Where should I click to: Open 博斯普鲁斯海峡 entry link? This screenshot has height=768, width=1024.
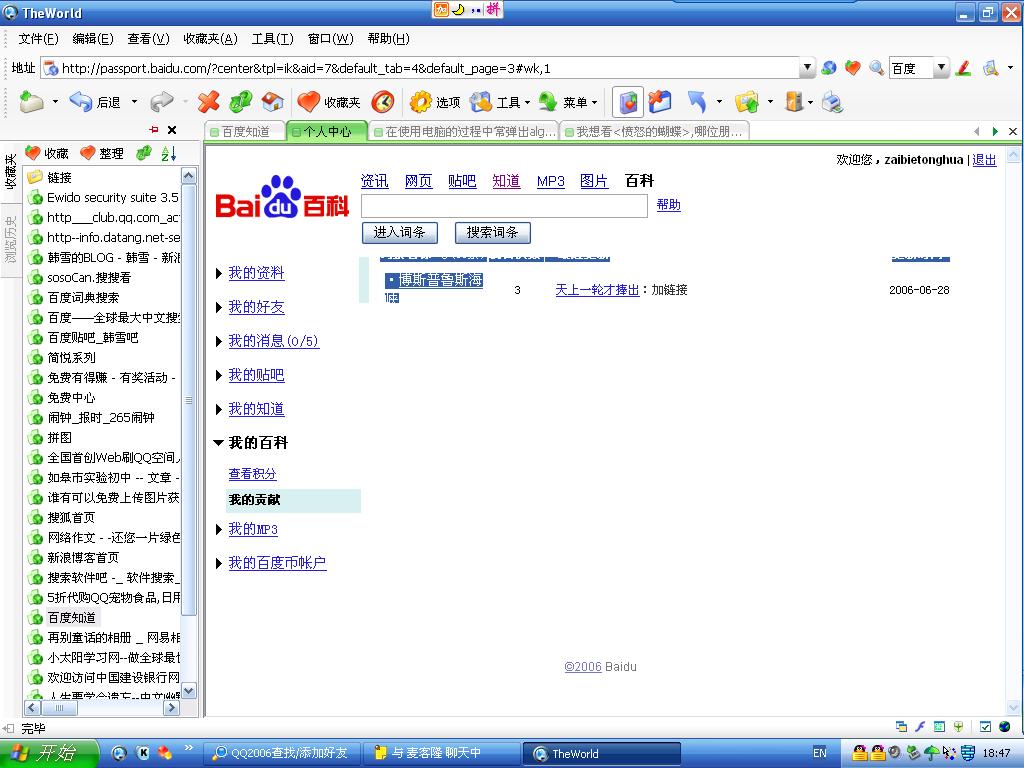[x=440, y=280]
